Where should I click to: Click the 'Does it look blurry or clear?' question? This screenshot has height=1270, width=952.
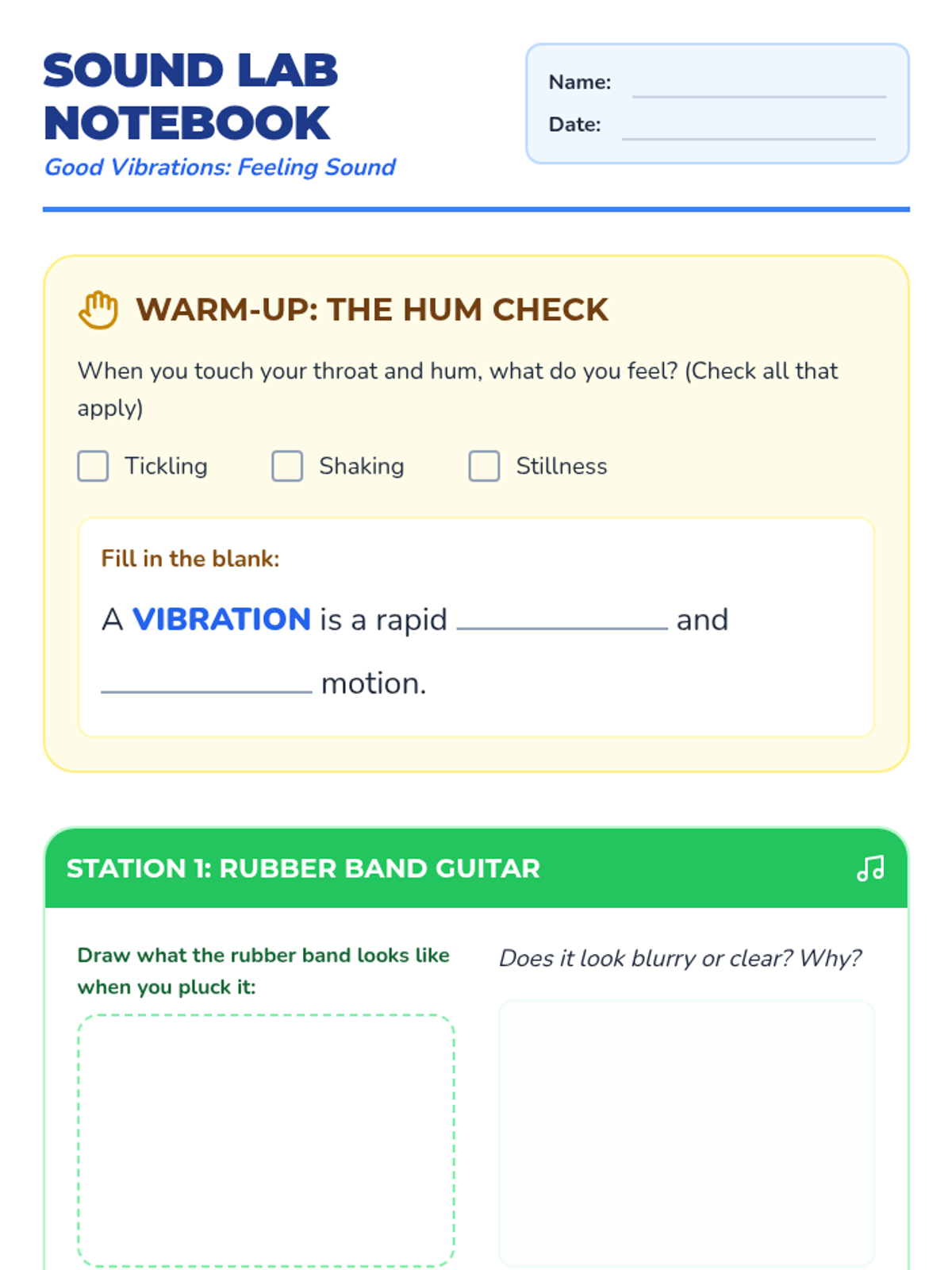(680, 958)
